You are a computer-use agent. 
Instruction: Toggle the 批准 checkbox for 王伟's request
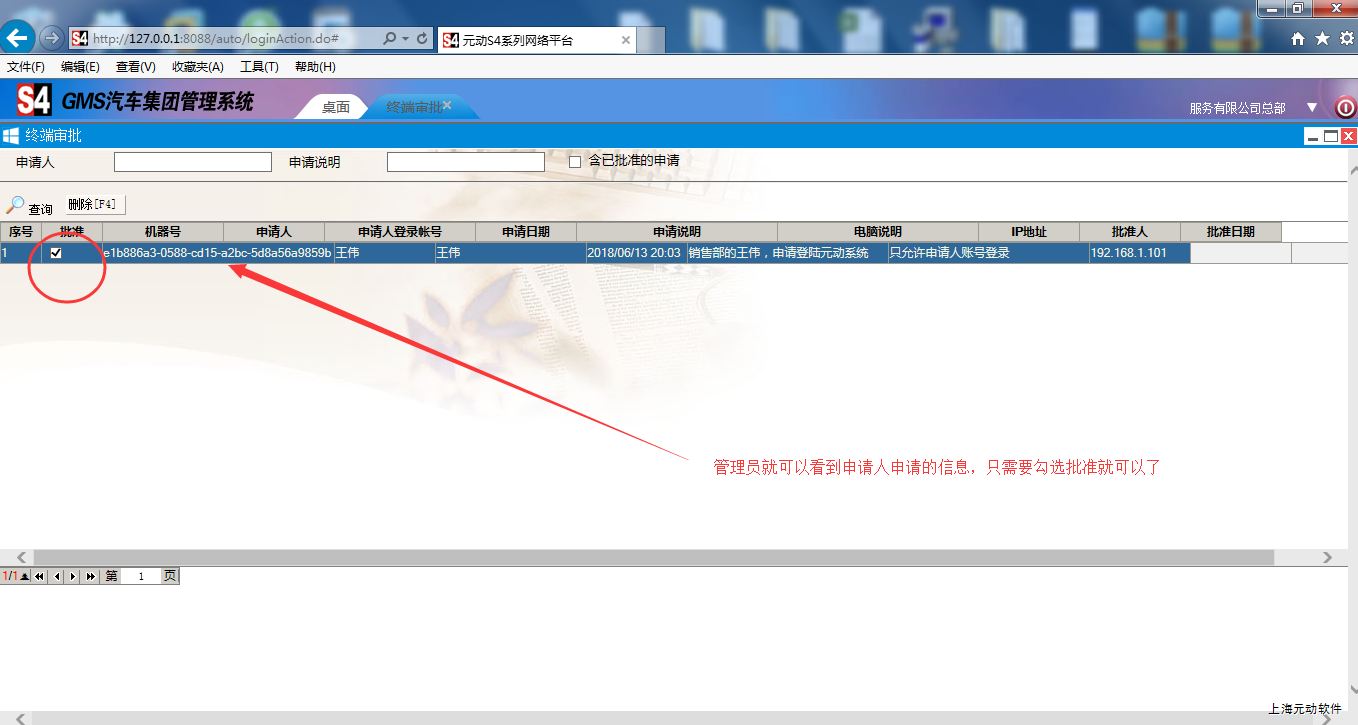click(56, 253)
